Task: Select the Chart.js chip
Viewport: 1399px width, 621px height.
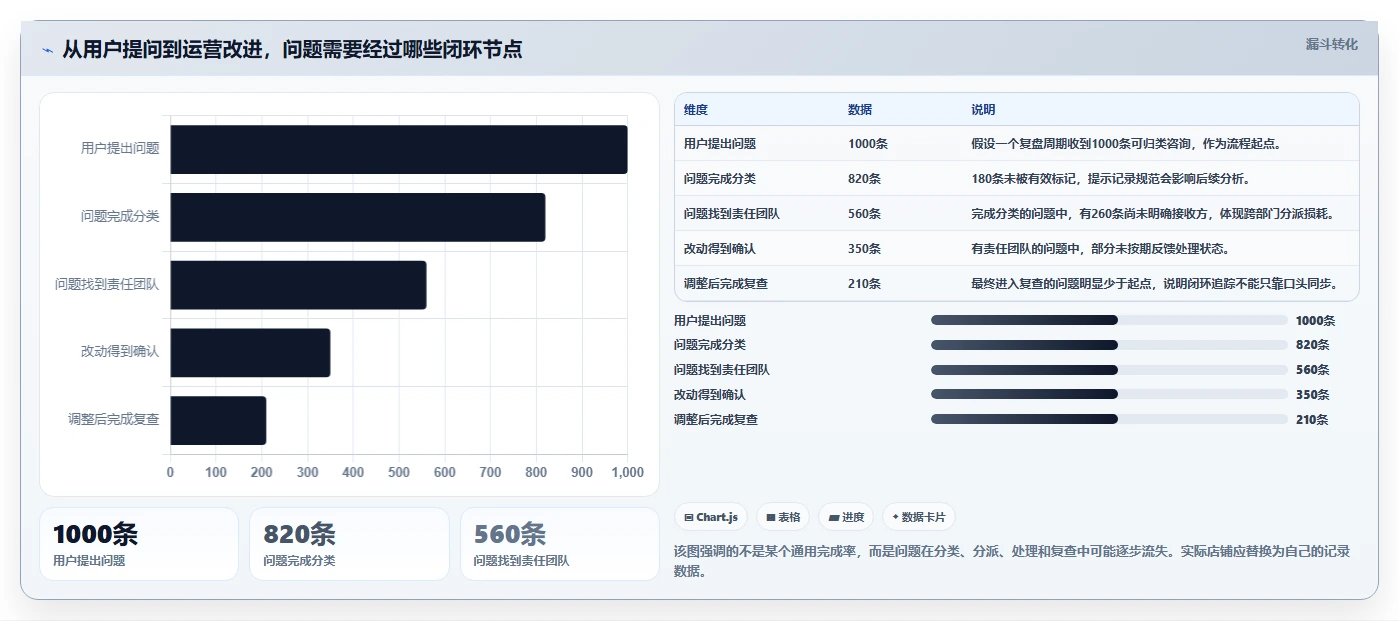Action: pyautogui.click(x=711, y=517)
